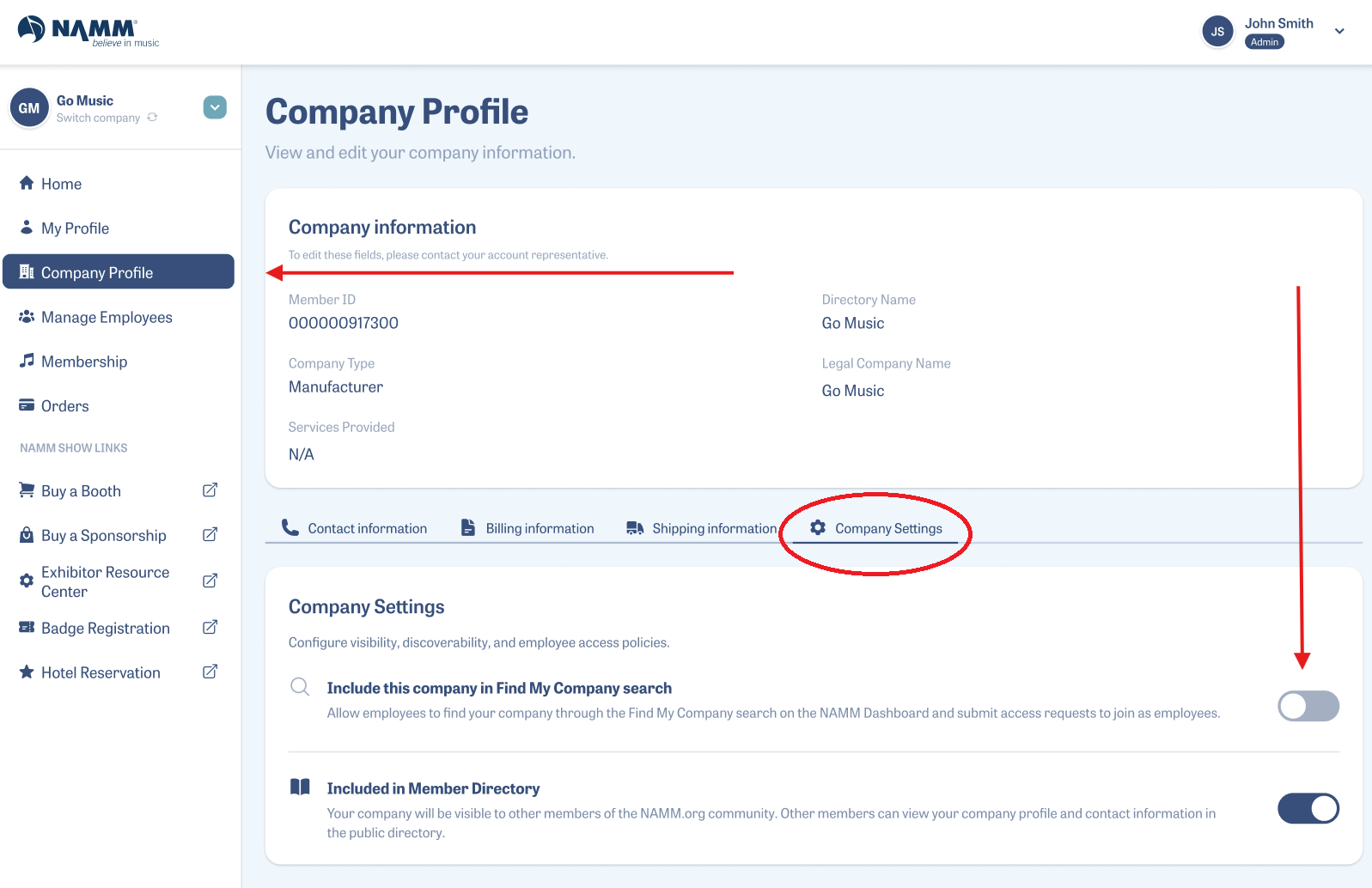Screen dimensions: 1372x888
Task: Click the Orders card icon
Action: pyautogui.click(x=27, y=405)
